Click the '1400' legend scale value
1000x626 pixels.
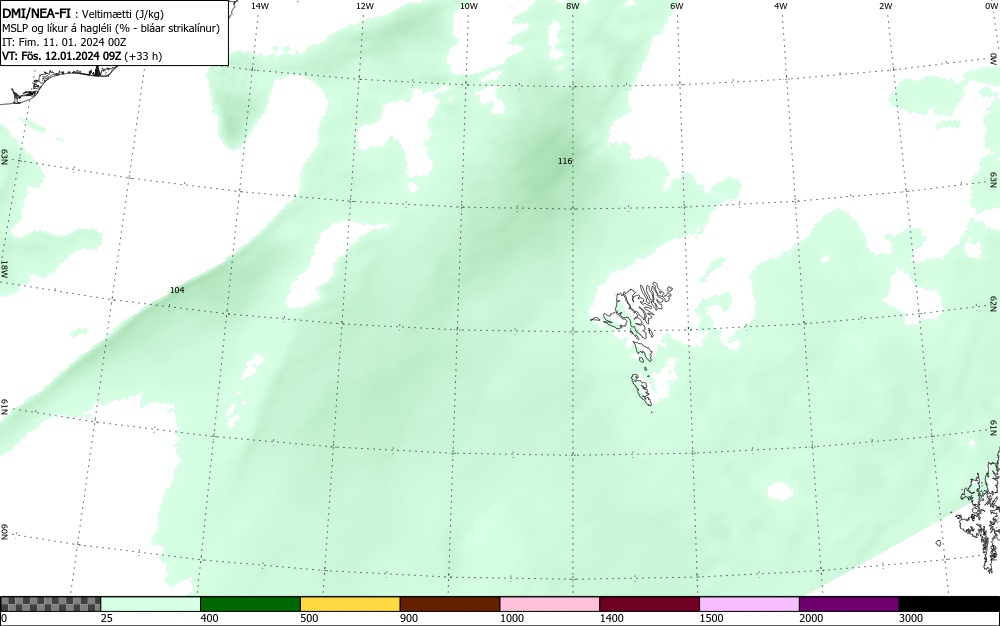click(612, 618)
